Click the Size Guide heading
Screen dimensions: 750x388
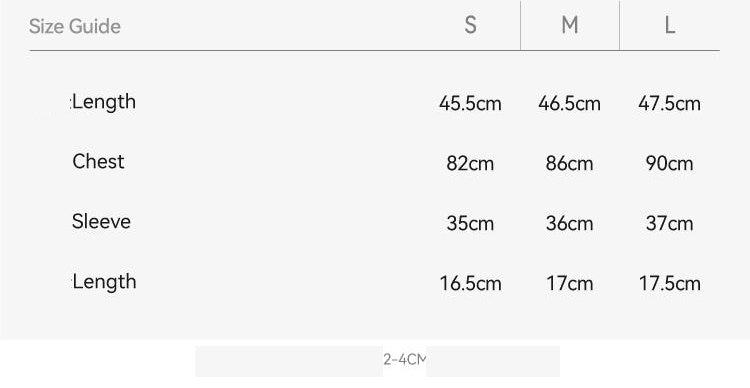coord(75,26)
